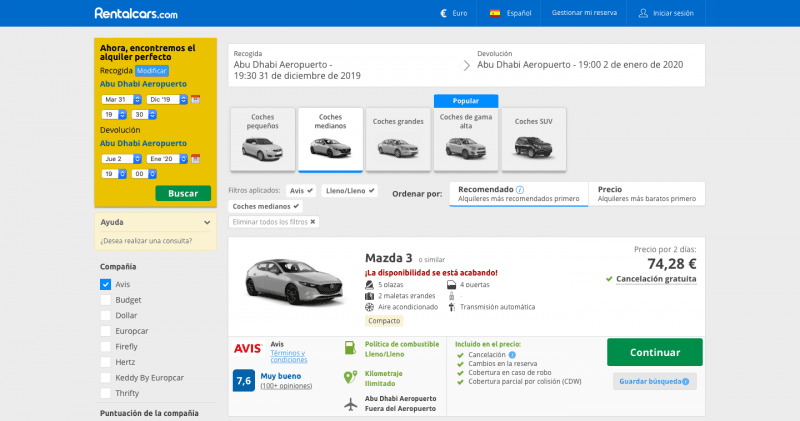Image resolution: width=800 pixels, height=421 pixels.
Task: Remove the Coches medianos filter chip
Action: tap(265, 207)
